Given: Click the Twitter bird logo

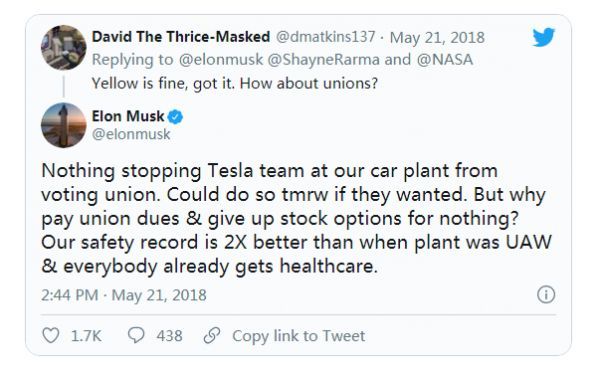Looking at the screenshot, I should coord(543,37).
